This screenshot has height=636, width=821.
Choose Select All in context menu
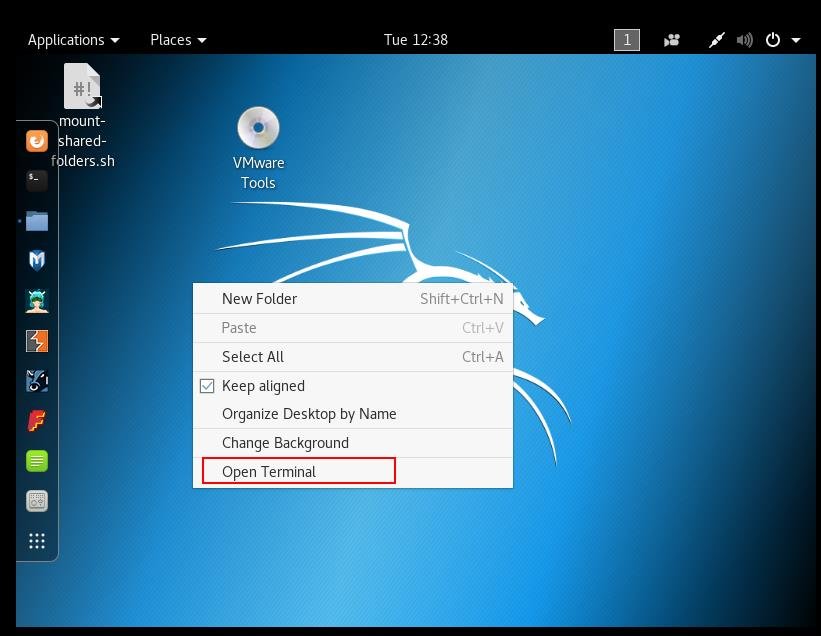[x=353, y=357]
